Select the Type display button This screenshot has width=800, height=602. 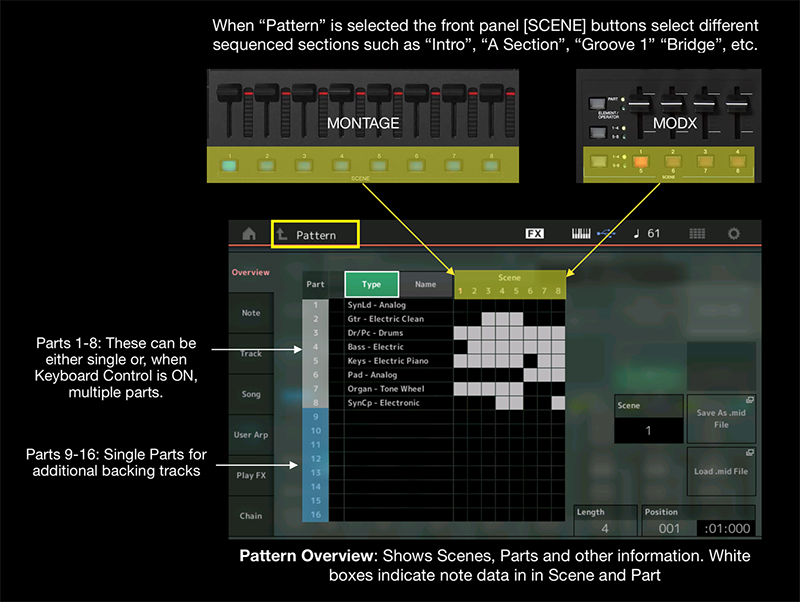point(371,284)
